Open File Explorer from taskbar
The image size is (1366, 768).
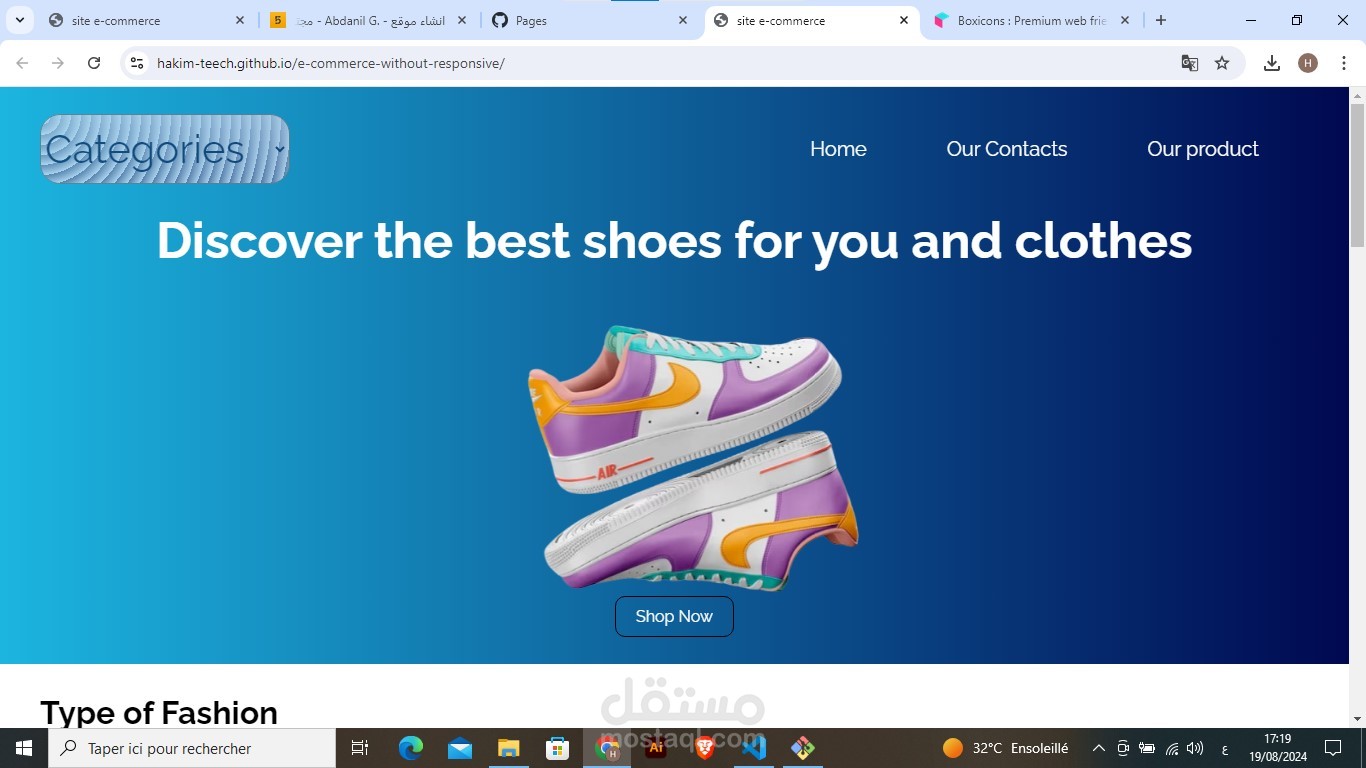click(509, 748)
